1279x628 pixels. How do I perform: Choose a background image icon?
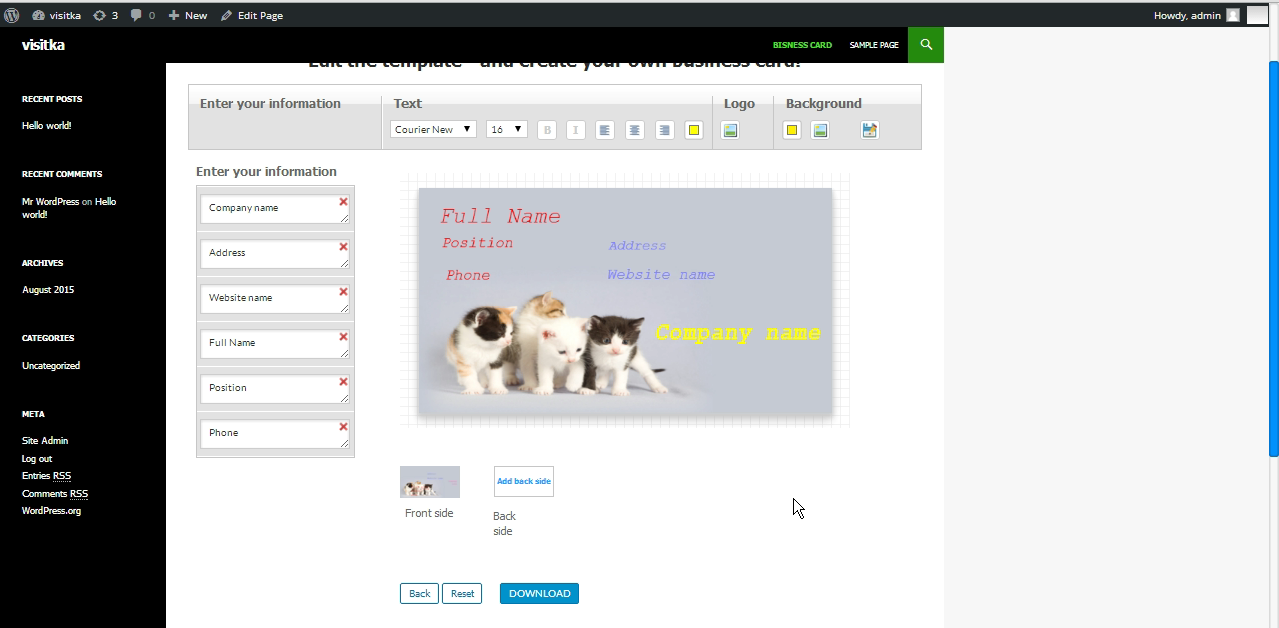[x=820, y=130]
